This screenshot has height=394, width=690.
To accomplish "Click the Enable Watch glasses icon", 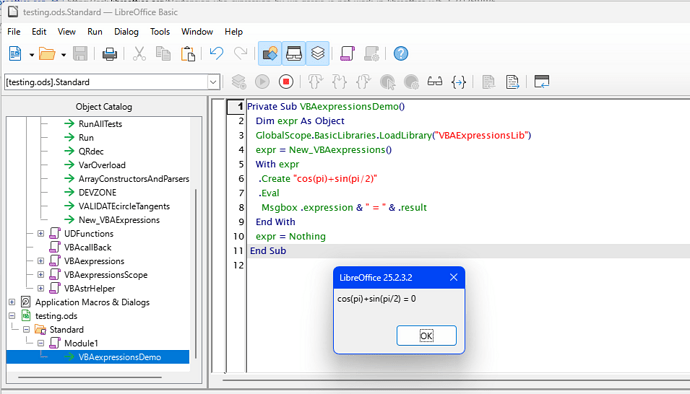I will pos(435,82).
